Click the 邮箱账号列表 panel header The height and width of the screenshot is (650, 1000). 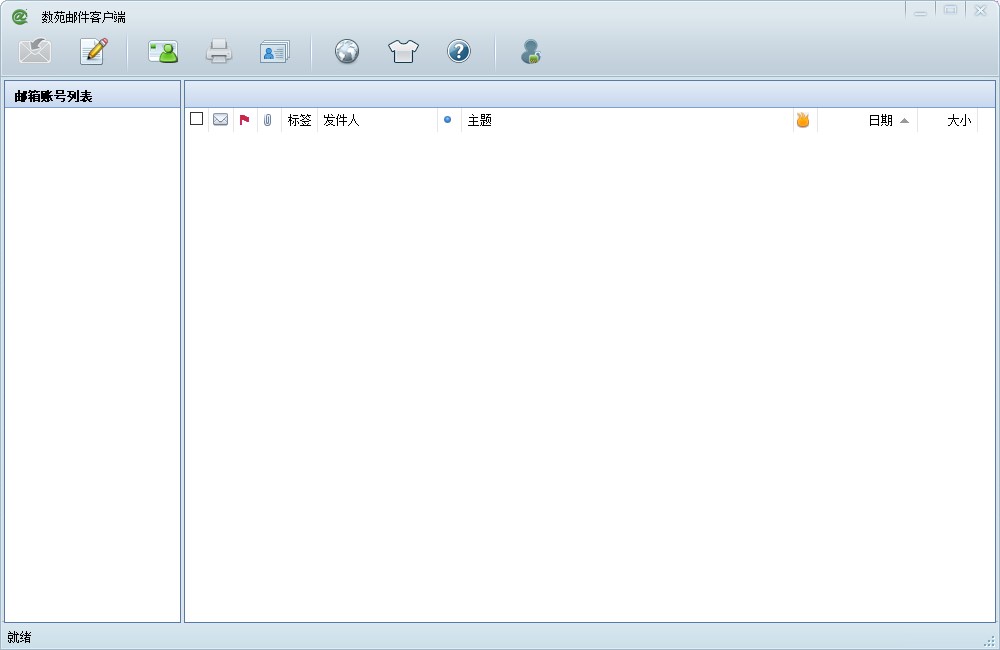click(x=92, y=96)
